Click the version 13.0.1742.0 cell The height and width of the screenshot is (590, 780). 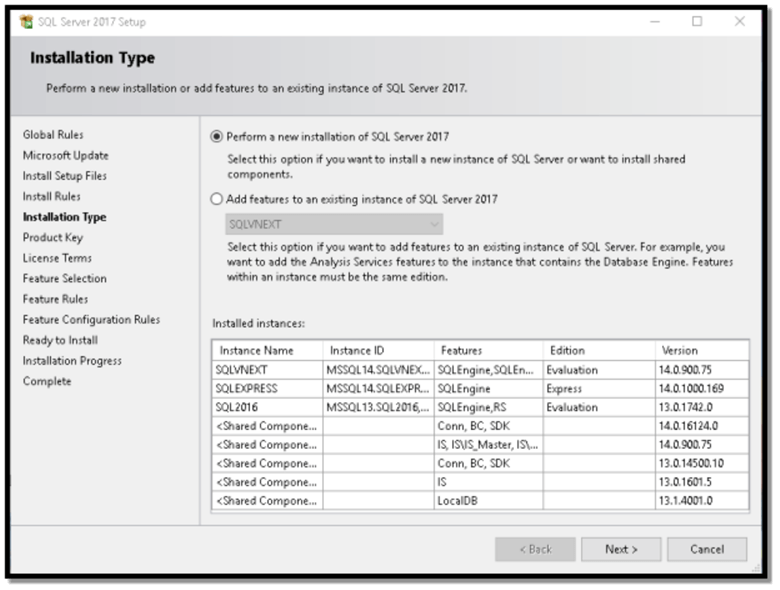tap(702, 407)
